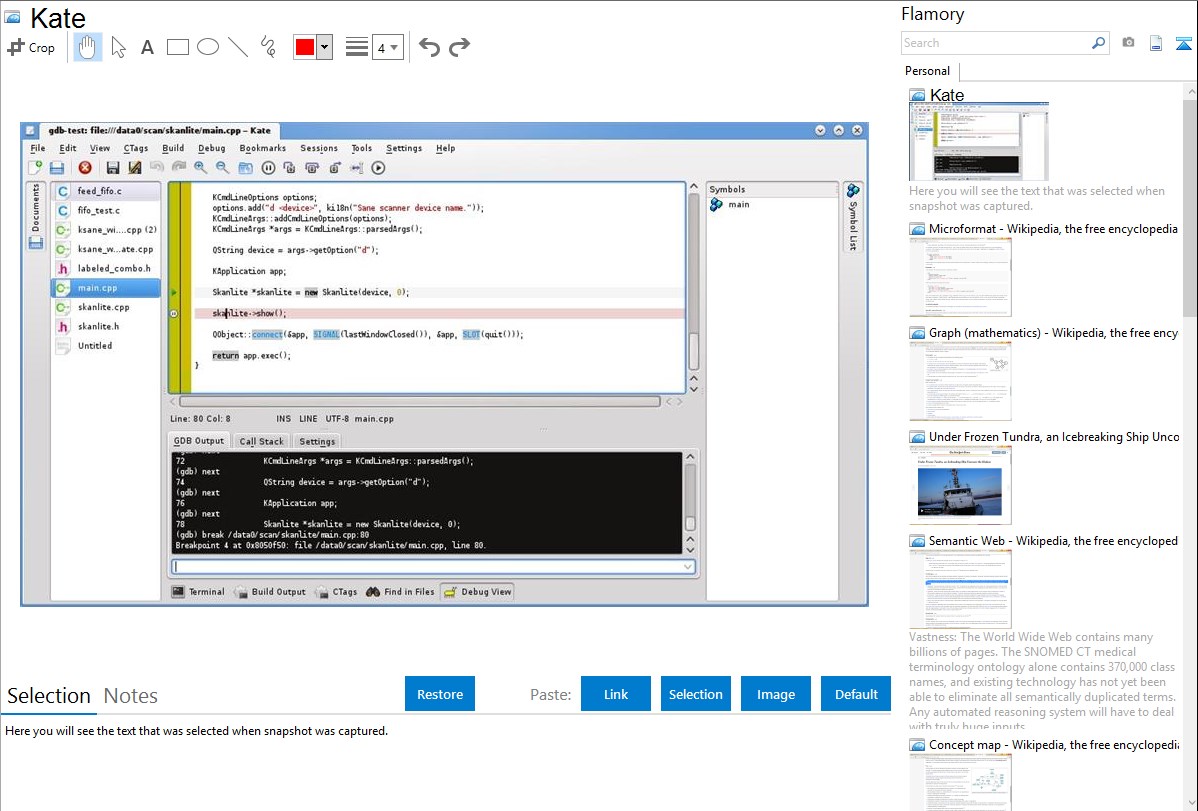Click the Concept map snapshot title
The image size is (1198, 811).
(1054, 745)
